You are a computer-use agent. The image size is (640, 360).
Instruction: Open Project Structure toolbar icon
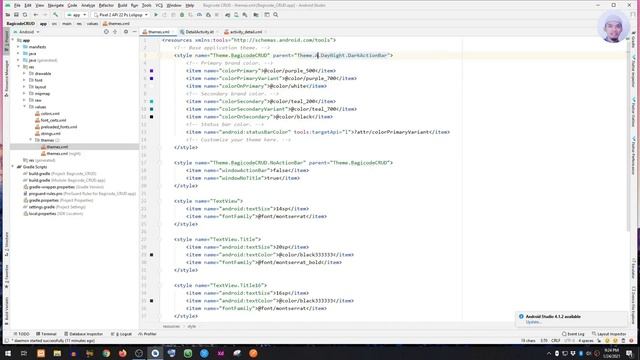tap(256, 15)
